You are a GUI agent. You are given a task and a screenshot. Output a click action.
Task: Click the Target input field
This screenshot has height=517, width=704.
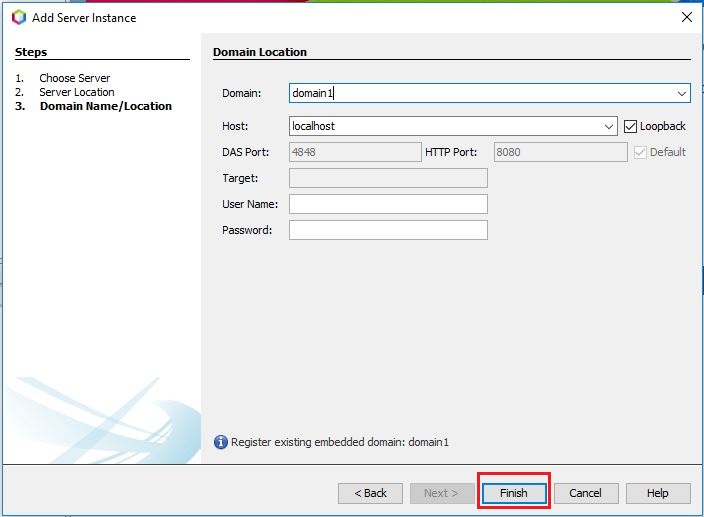[388, 178]
